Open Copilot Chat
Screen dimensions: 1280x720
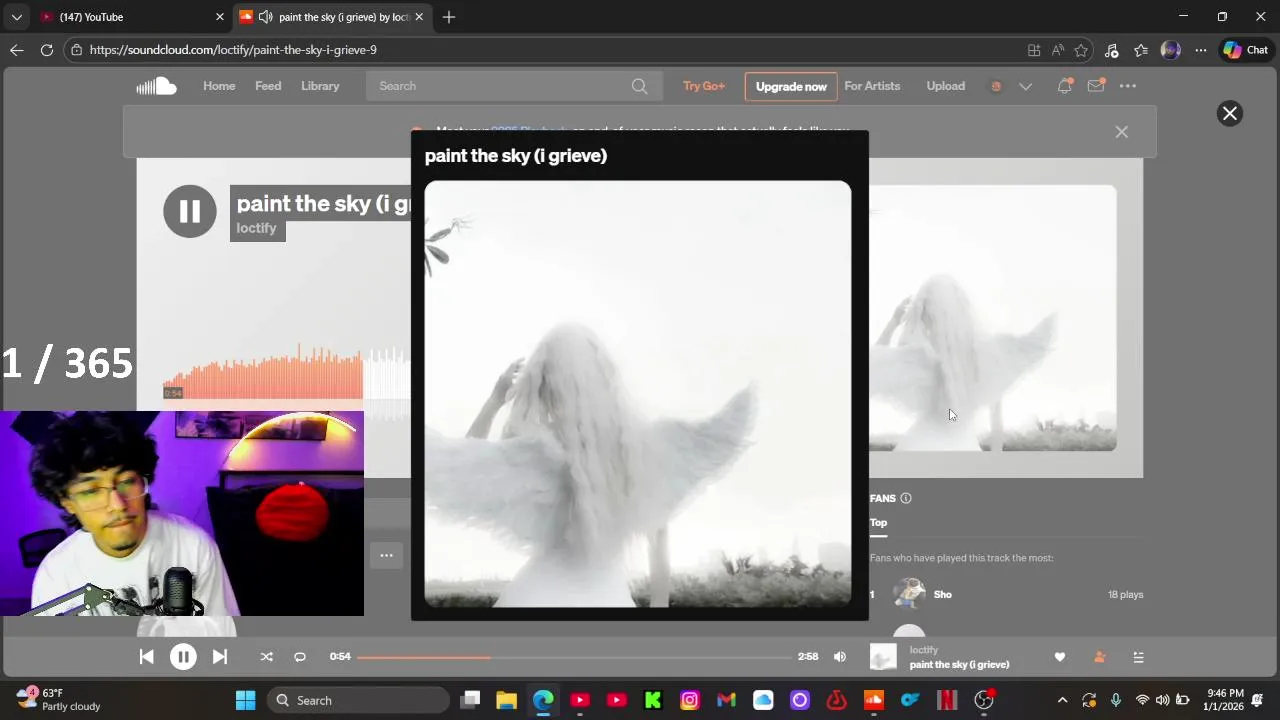[1246, 50]
